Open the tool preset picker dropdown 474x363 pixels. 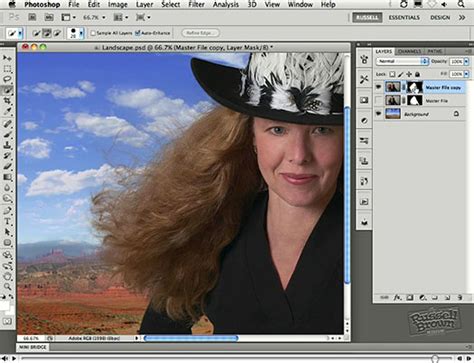pos(20,33)
